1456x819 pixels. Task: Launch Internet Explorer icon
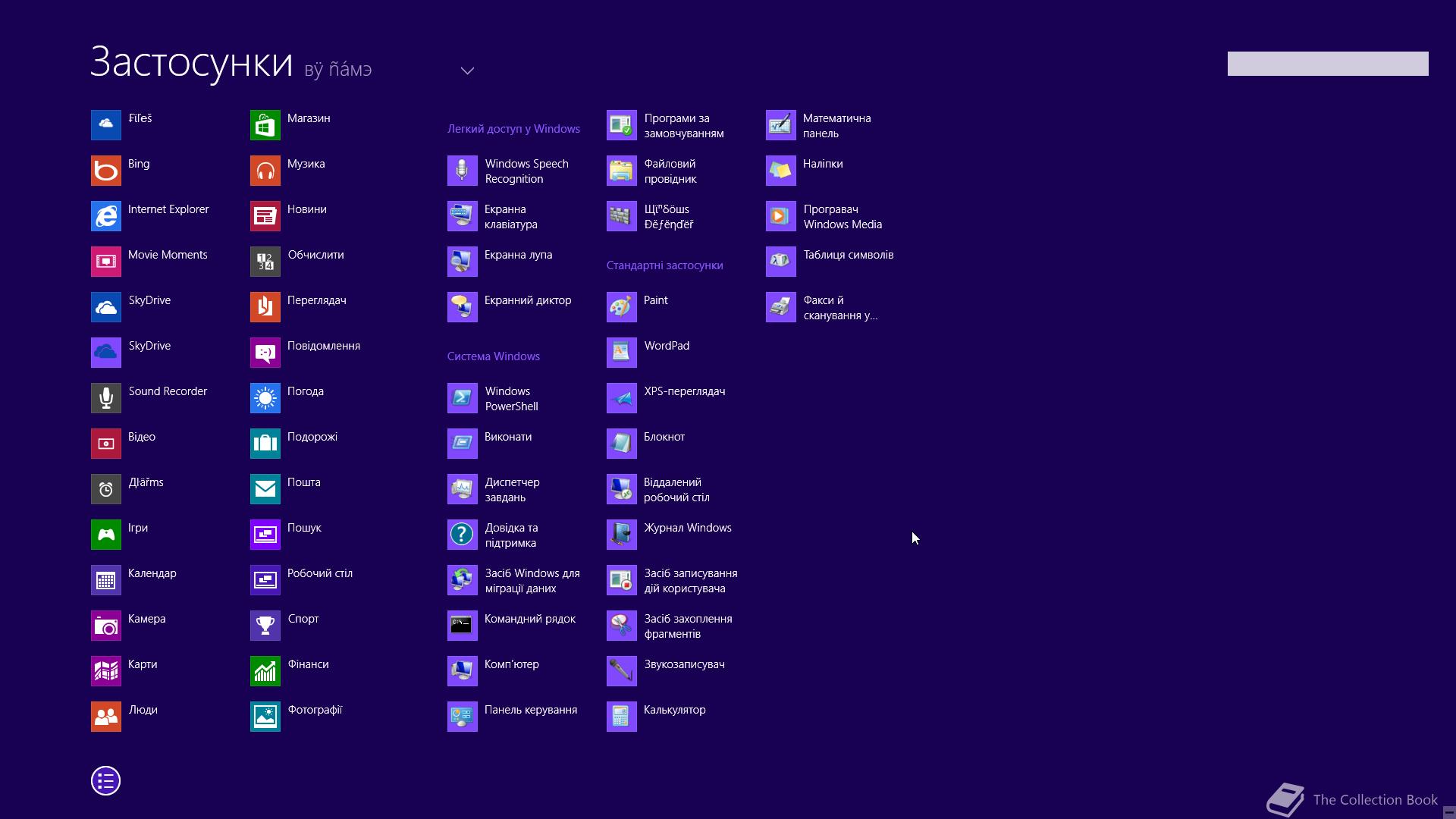[x=106, y=216]
